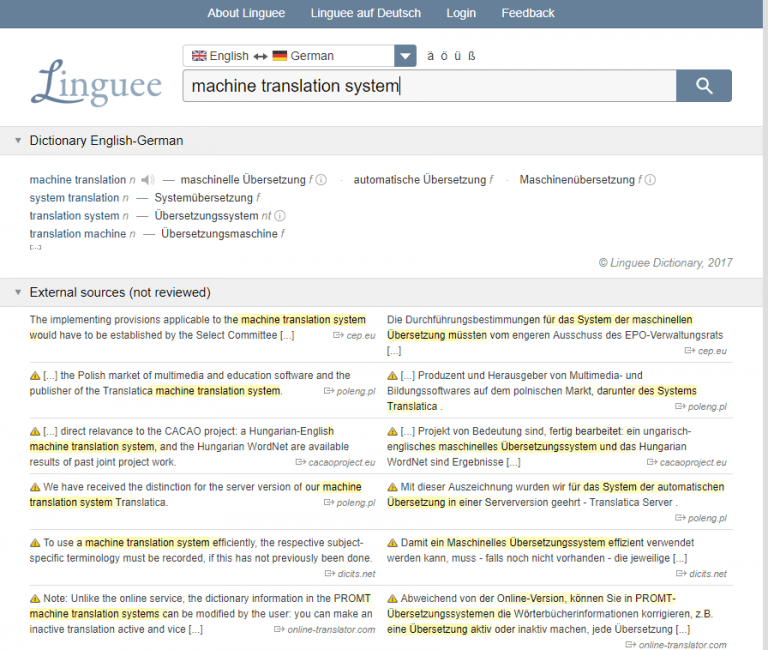
Task: Open info icon next to Maschinenübersetzung
Action: pos(650,180)
